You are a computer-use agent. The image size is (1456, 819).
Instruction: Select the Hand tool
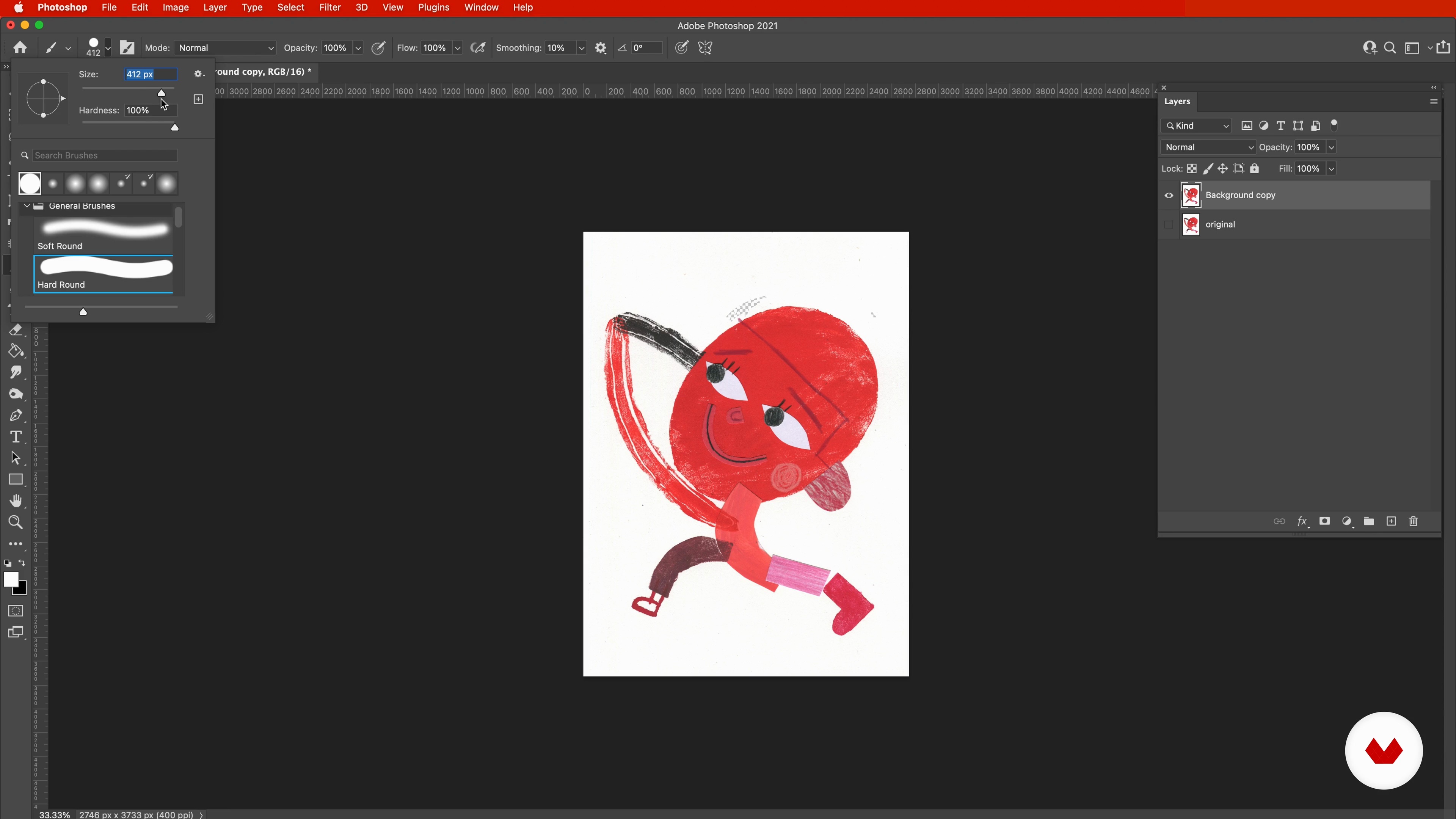click(x=16, y=501)
